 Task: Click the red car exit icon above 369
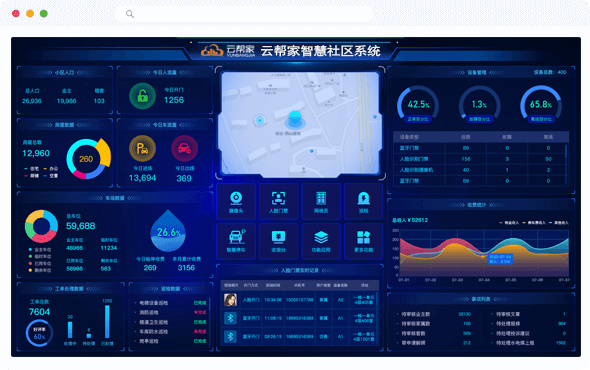point(184,149)
